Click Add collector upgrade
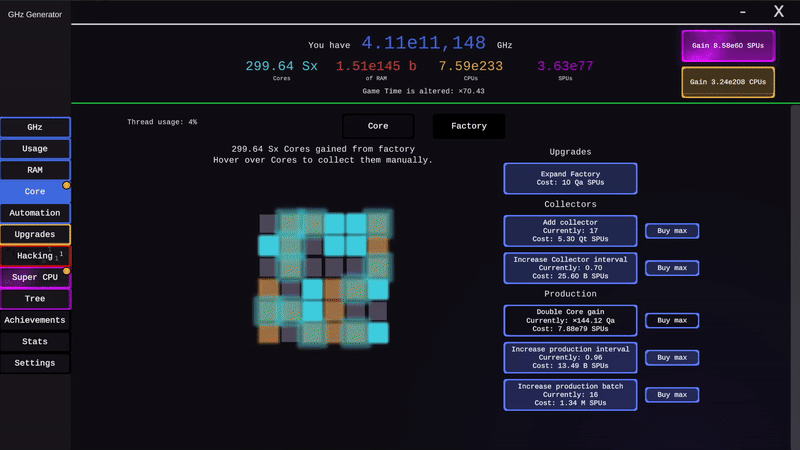800x450 pixels. (x=570, y=231)
